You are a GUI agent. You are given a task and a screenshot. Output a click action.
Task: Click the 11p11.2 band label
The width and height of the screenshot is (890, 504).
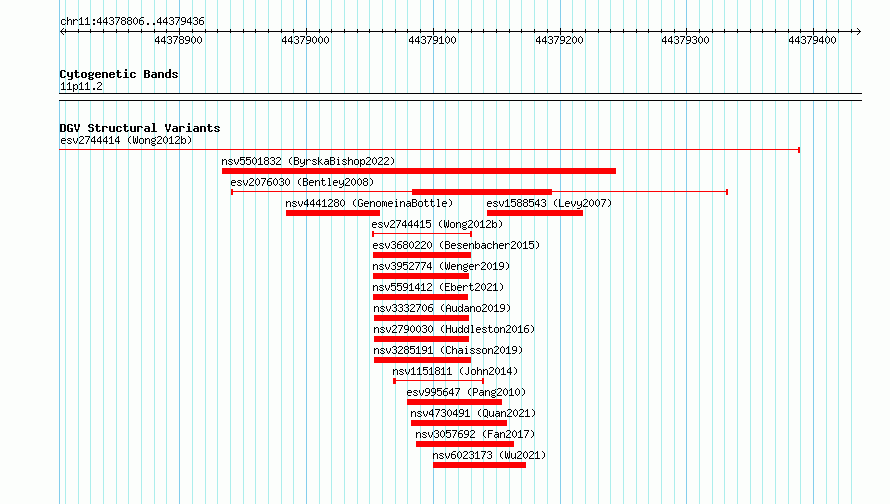point(81,86)
